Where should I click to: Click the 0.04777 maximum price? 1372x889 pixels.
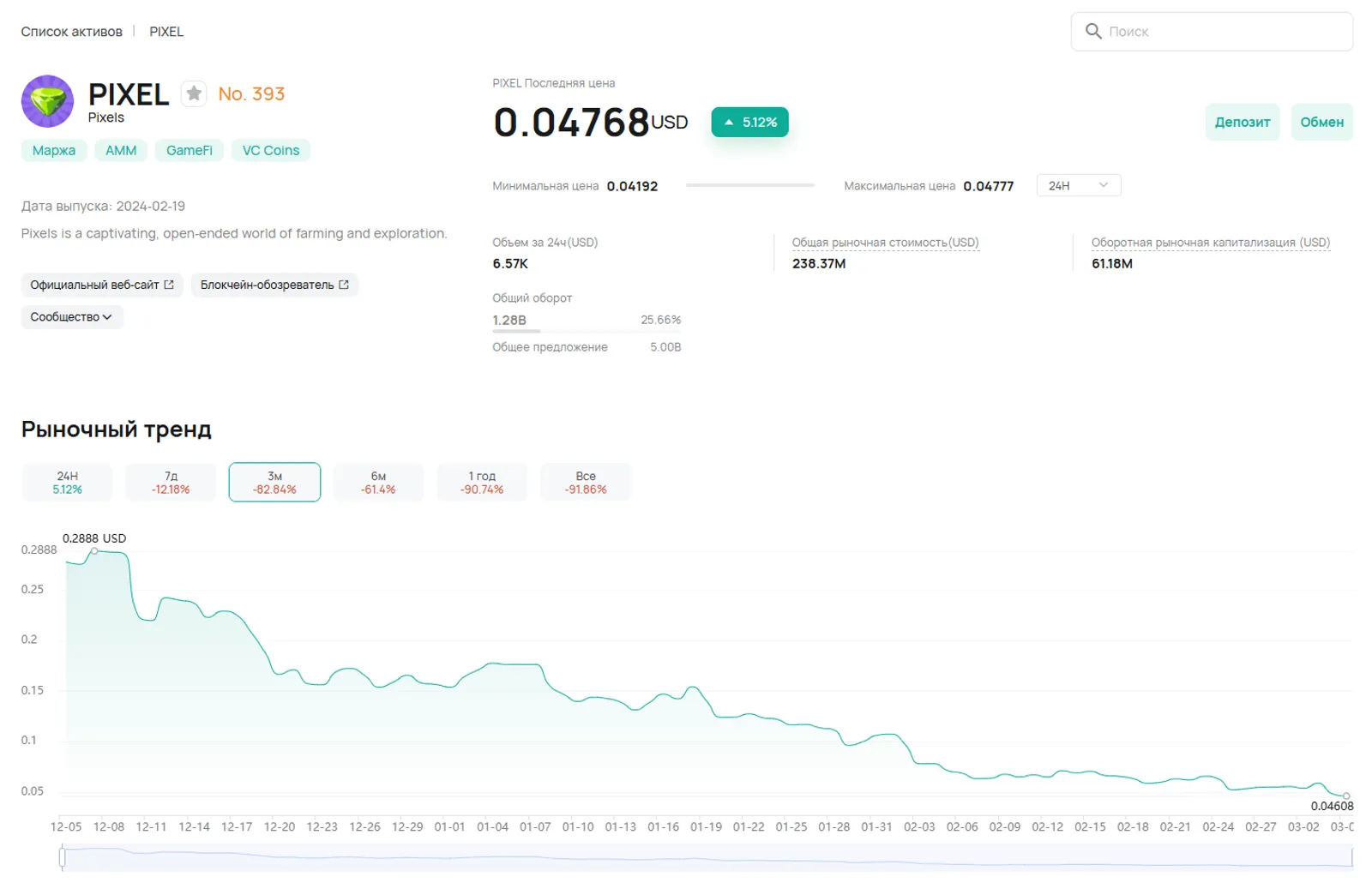pos(989,186)
